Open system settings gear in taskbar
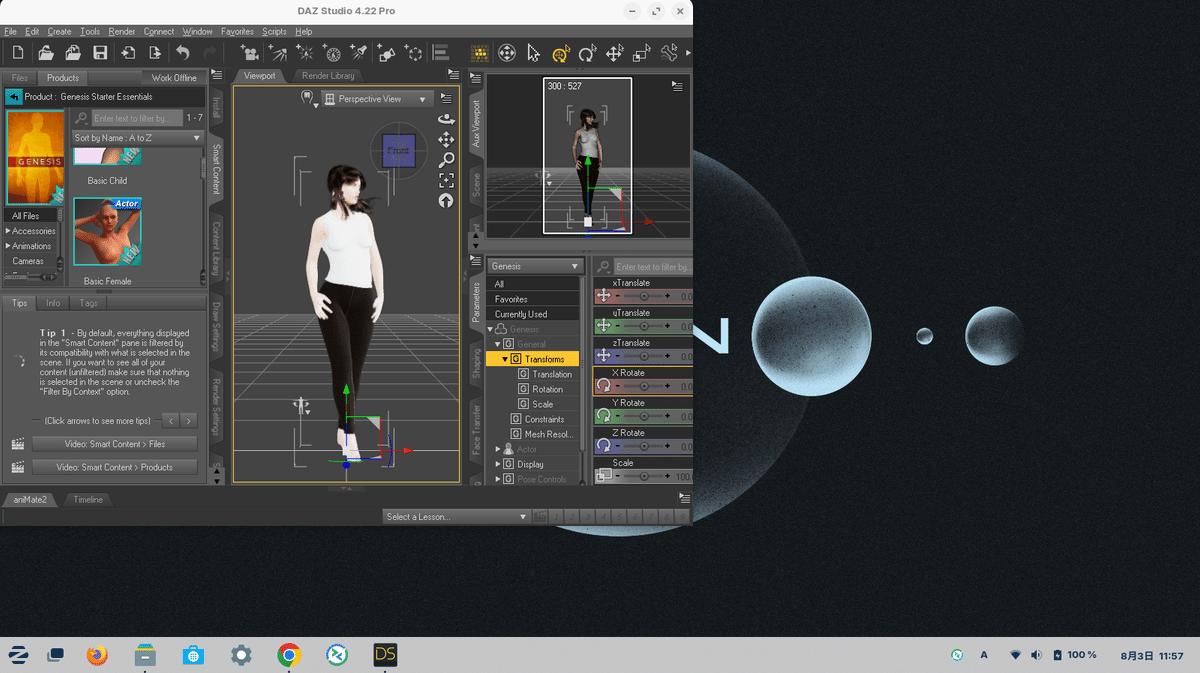Image resolution: width=1200 pixels, height=673 pixels. pyautogui.click(x=241, y=655)
